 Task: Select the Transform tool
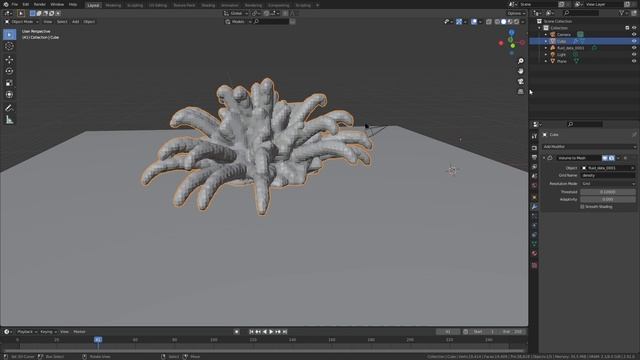(9, 94)
